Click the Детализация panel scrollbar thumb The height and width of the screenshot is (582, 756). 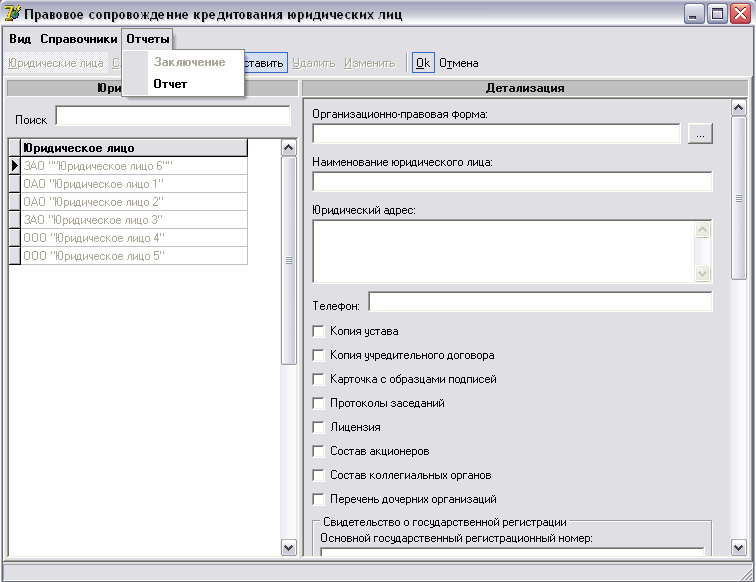point(738,198)
